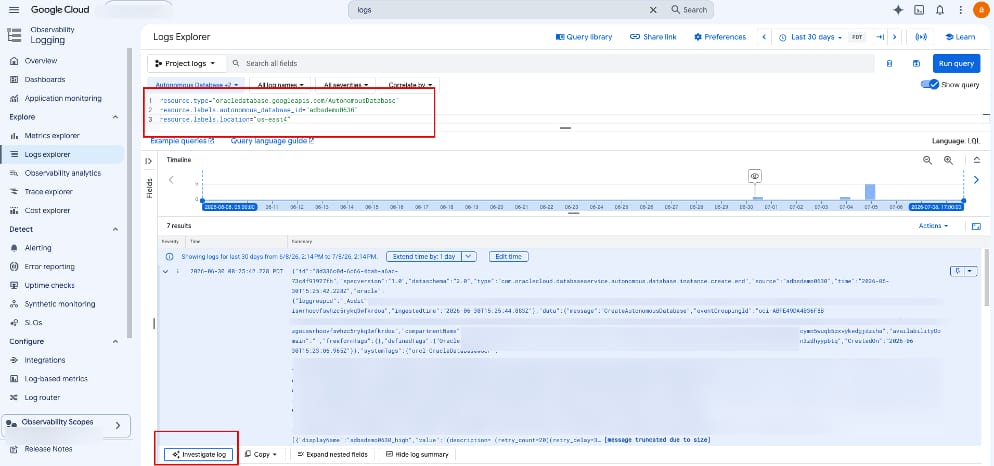Start streaming logs with the broadcast icon
Image resolution: width=994 pixels, height=466 pixels.
point(920,37)
